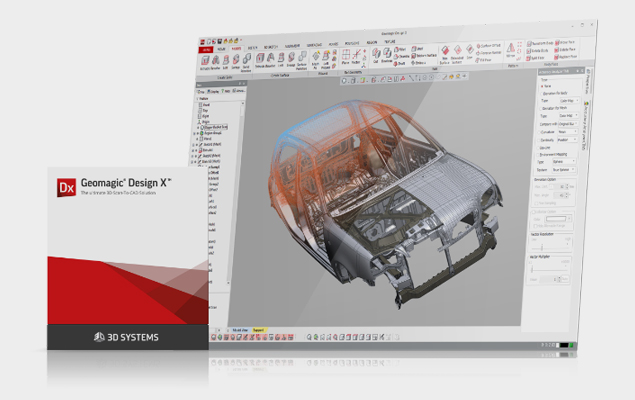This screenshot has width=635, height=400.
Task: Click the Delete Face tool
Action: (565, 49)
